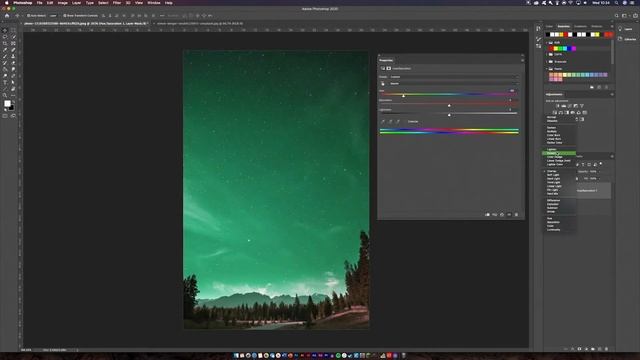The height and width of the screenshot is (360, 640).
Task: Choose Screen in the blend mode list
Action: [559, 153]
